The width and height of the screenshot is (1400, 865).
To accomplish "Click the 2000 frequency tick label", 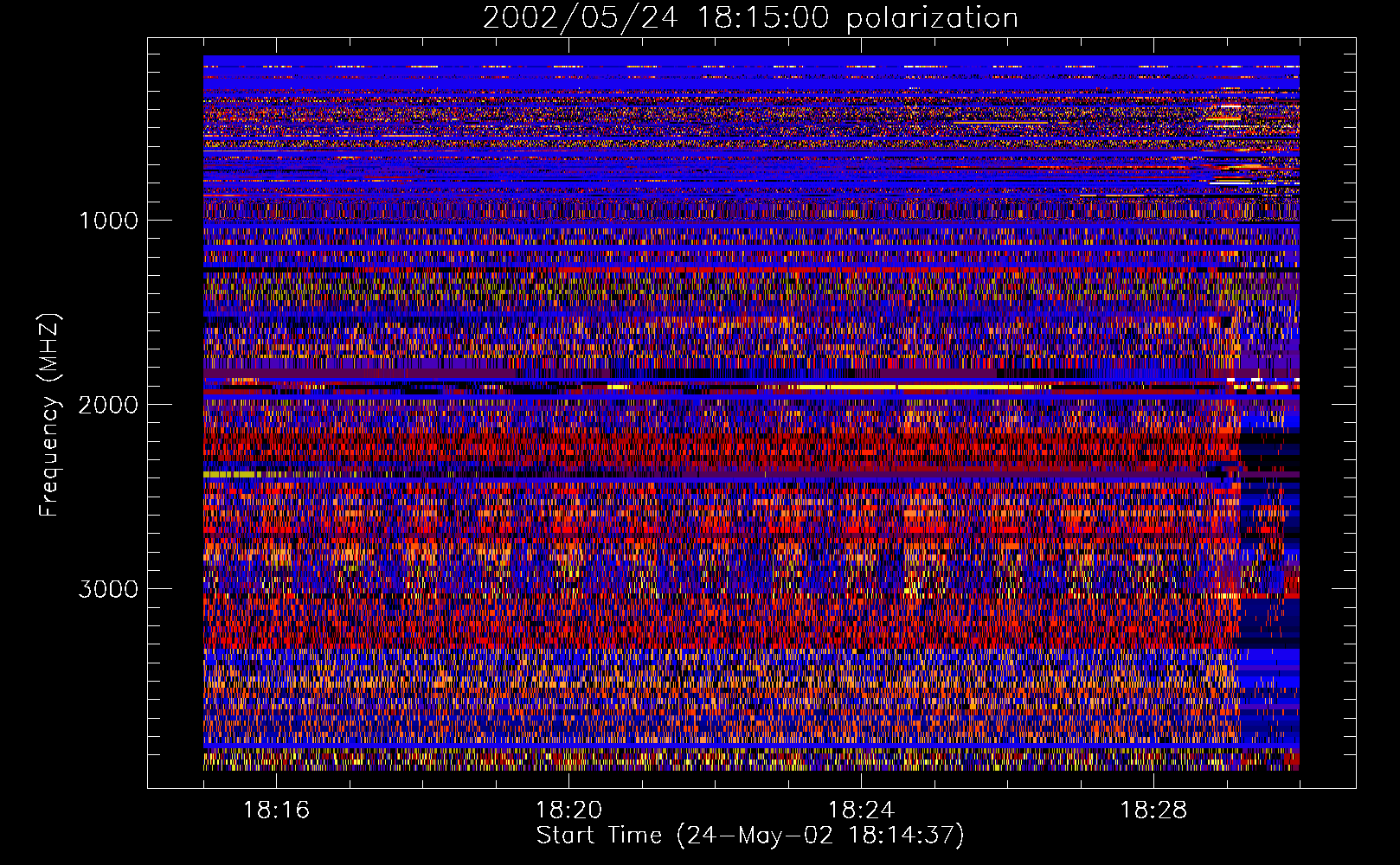I will pyautogui.click(x=108, y=405).
